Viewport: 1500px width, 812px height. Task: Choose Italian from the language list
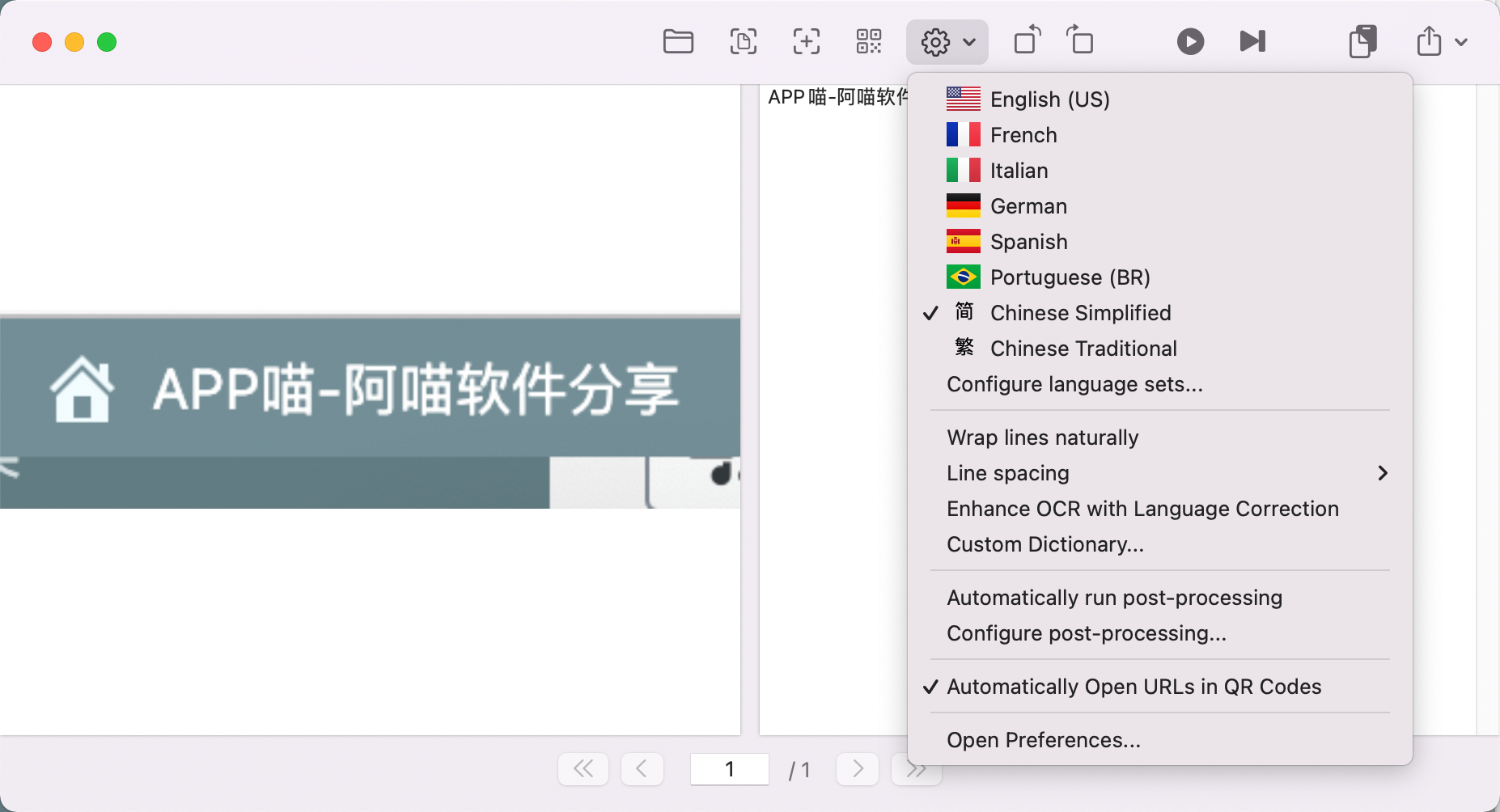pyautogui.click(x=1160, y=171)
